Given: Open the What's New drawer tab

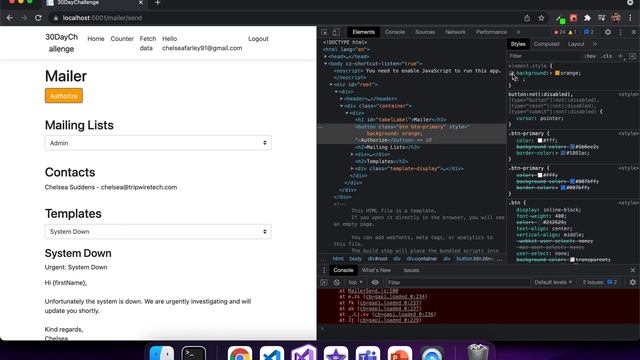Looking at the screenshot, I should (x=376, y=270).
